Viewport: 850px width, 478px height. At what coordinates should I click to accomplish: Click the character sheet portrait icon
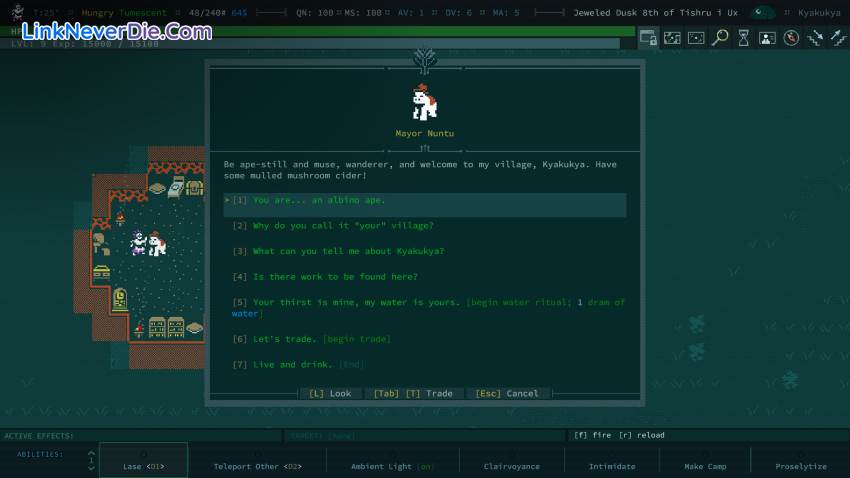pyautogui.click(x=767, y=38)
